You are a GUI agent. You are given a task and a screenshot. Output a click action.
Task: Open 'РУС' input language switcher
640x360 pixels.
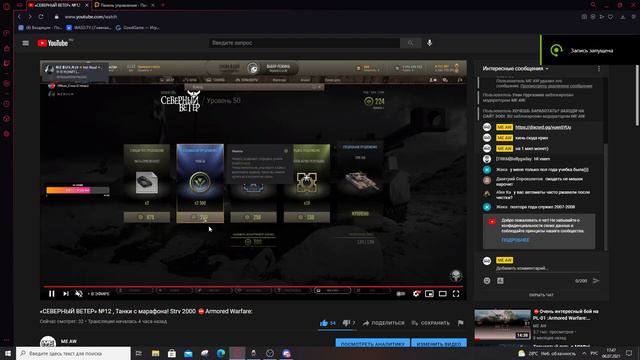[594, 353]
